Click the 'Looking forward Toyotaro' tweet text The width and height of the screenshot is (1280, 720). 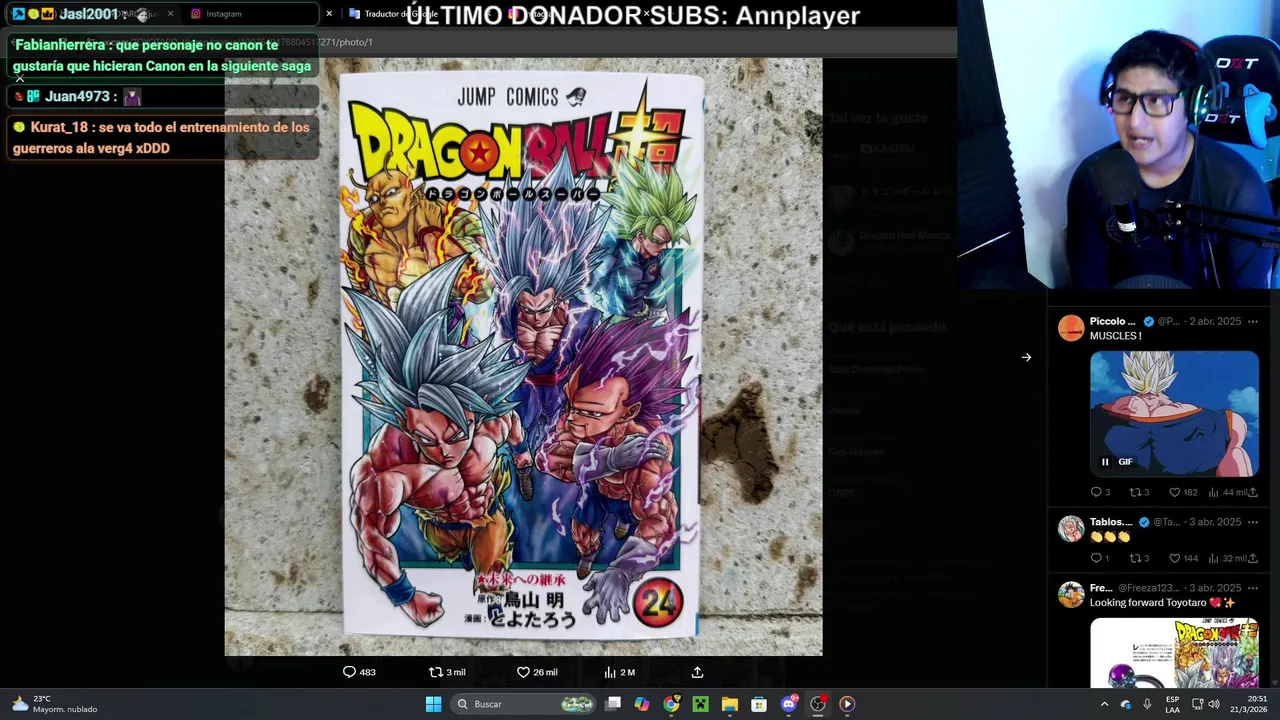[1162, 602]
